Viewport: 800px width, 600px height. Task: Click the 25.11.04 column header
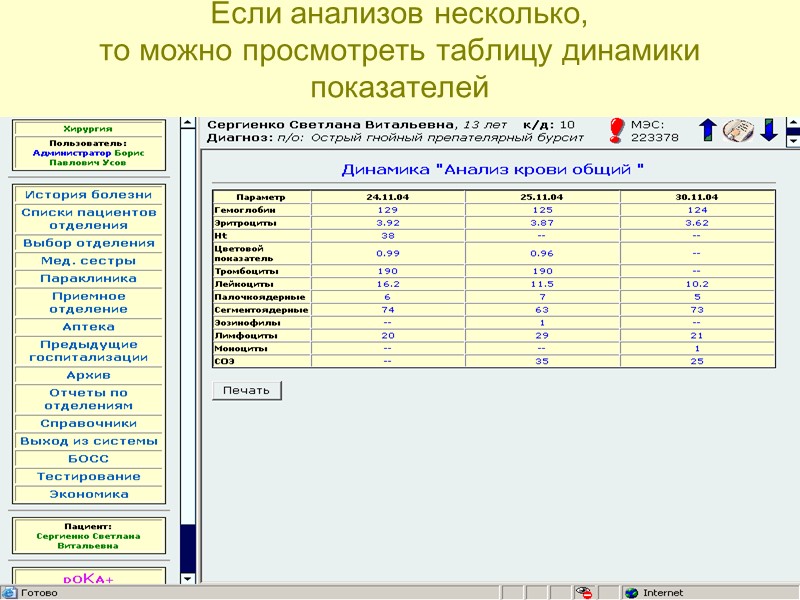click(x=542, y=197)
